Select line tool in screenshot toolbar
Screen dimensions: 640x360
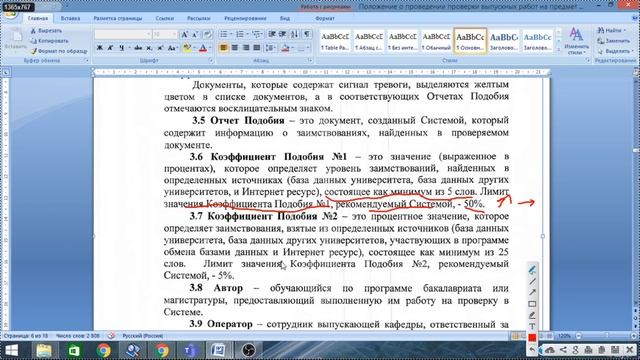click(532, 281)
